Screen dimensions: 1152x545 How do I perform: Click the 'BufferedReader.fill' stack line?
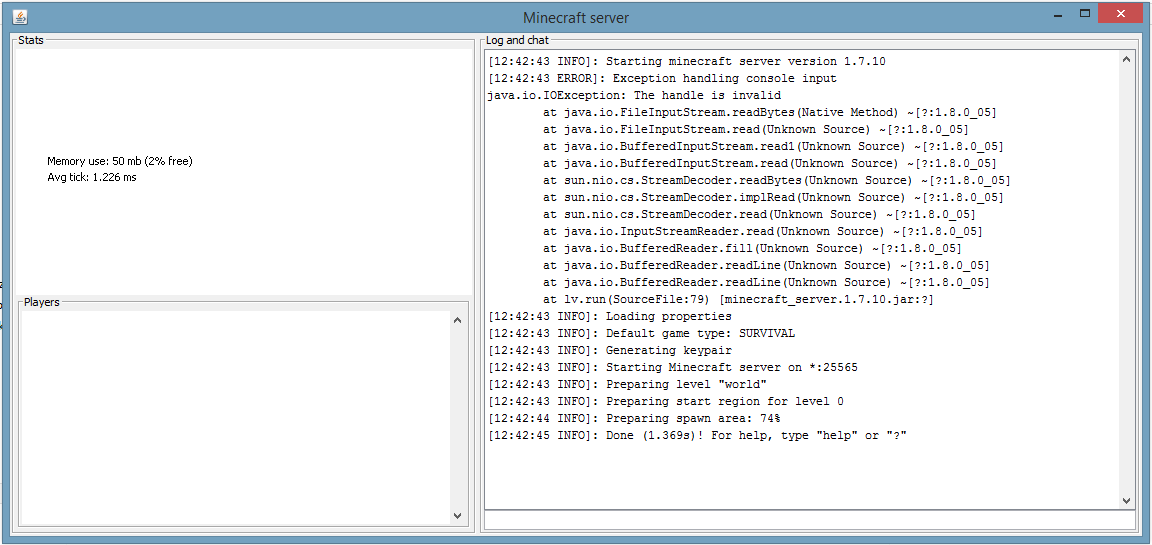tap(752, 248)
